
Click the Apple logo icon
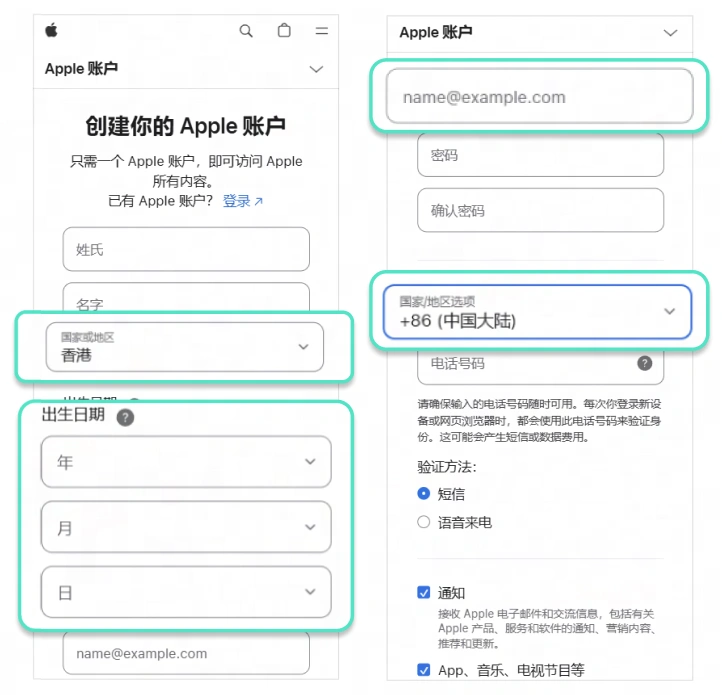pos(52,30)
